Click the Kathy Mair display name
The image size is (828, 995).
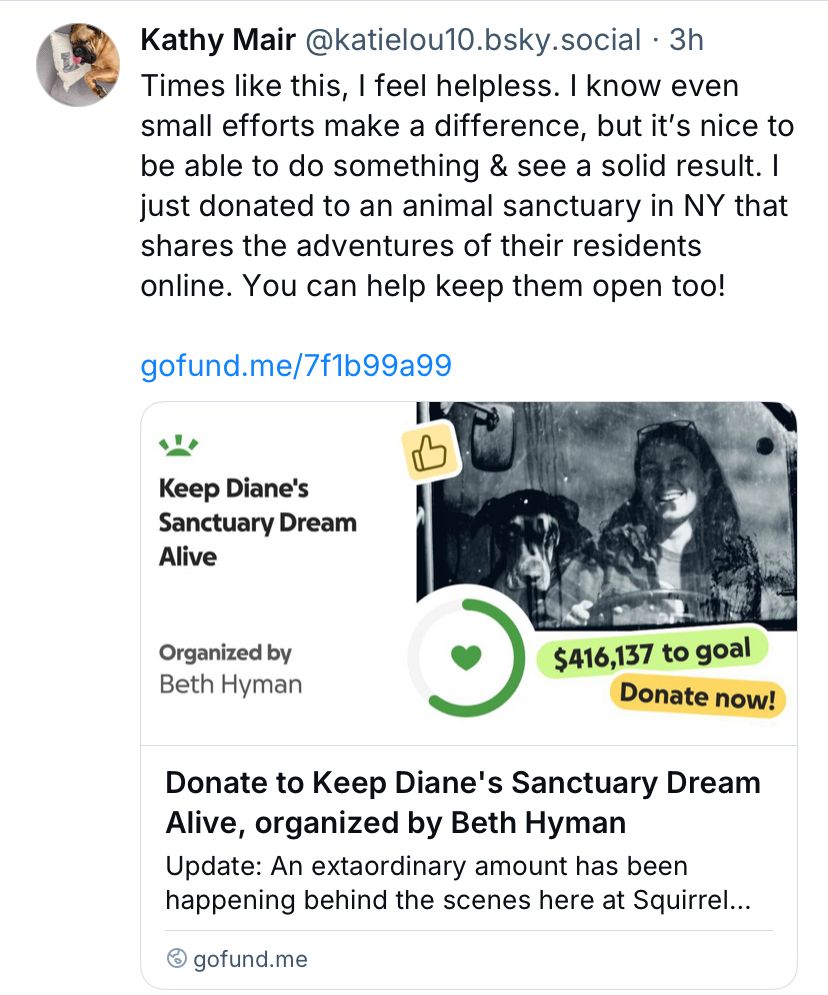click(218, 40)
